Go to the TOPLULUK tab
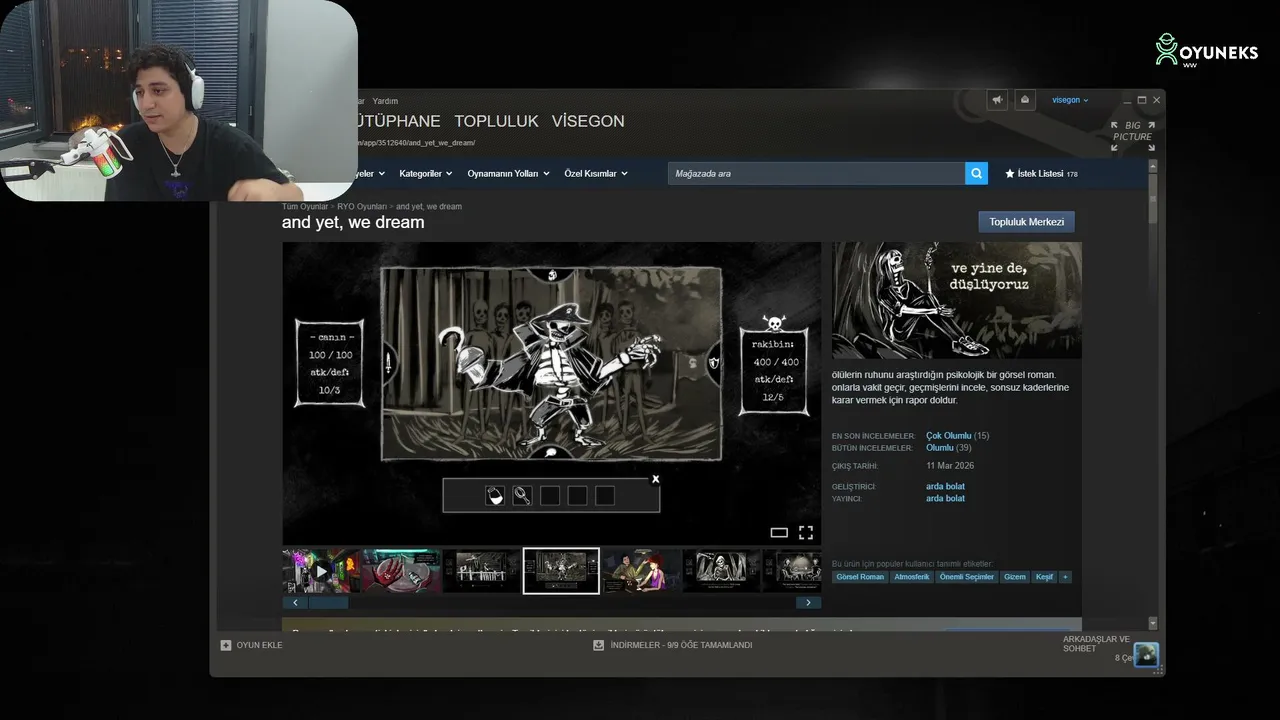Image resolution: width=1280 pixels, height=720 pixels. (496, 121)
